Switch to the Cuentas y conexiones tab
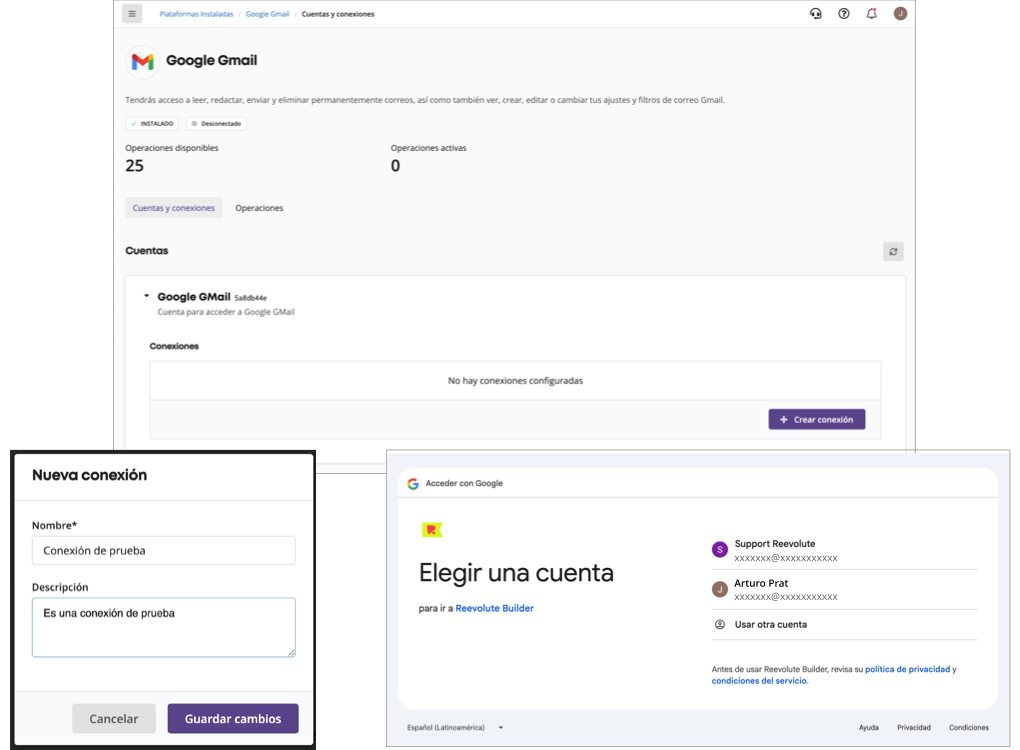Screen dimensions: 1020x750 point(174,208)
